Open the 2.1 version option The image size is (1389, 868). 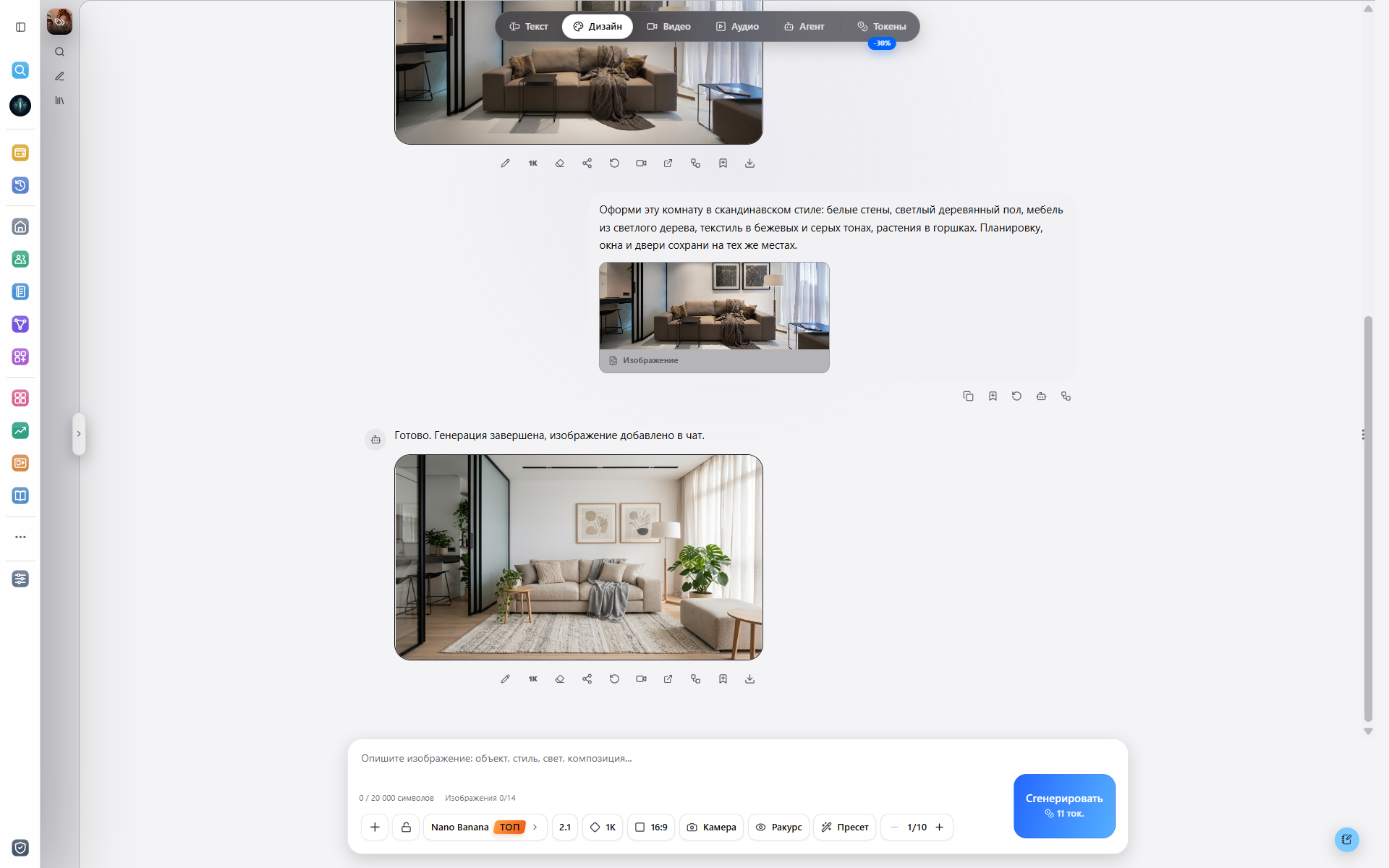click(x=565, y=827)
